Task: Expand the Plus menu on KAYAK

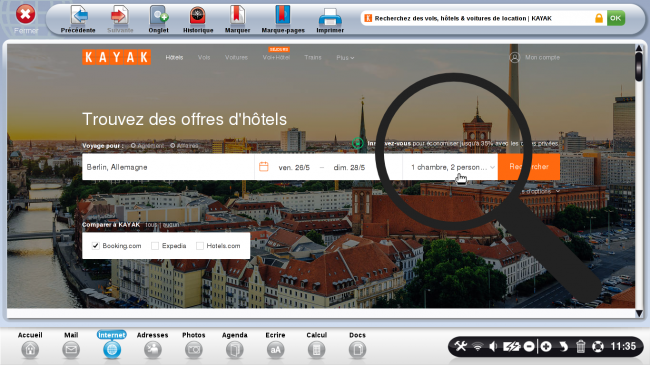Action: click(x=345, y=58)
